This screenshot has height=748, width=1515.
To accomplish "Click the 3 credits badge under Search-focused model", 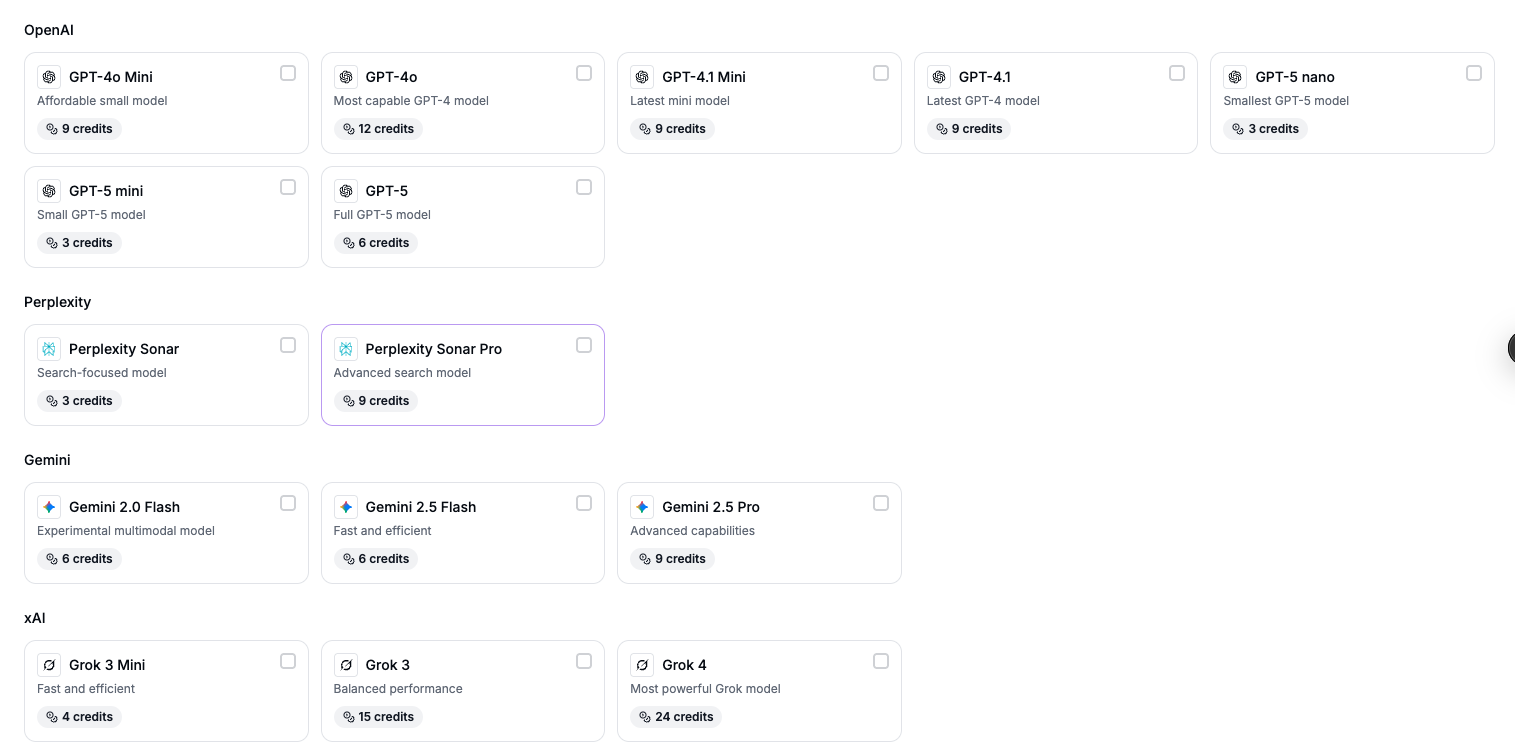I will click(x=79, y=401).
